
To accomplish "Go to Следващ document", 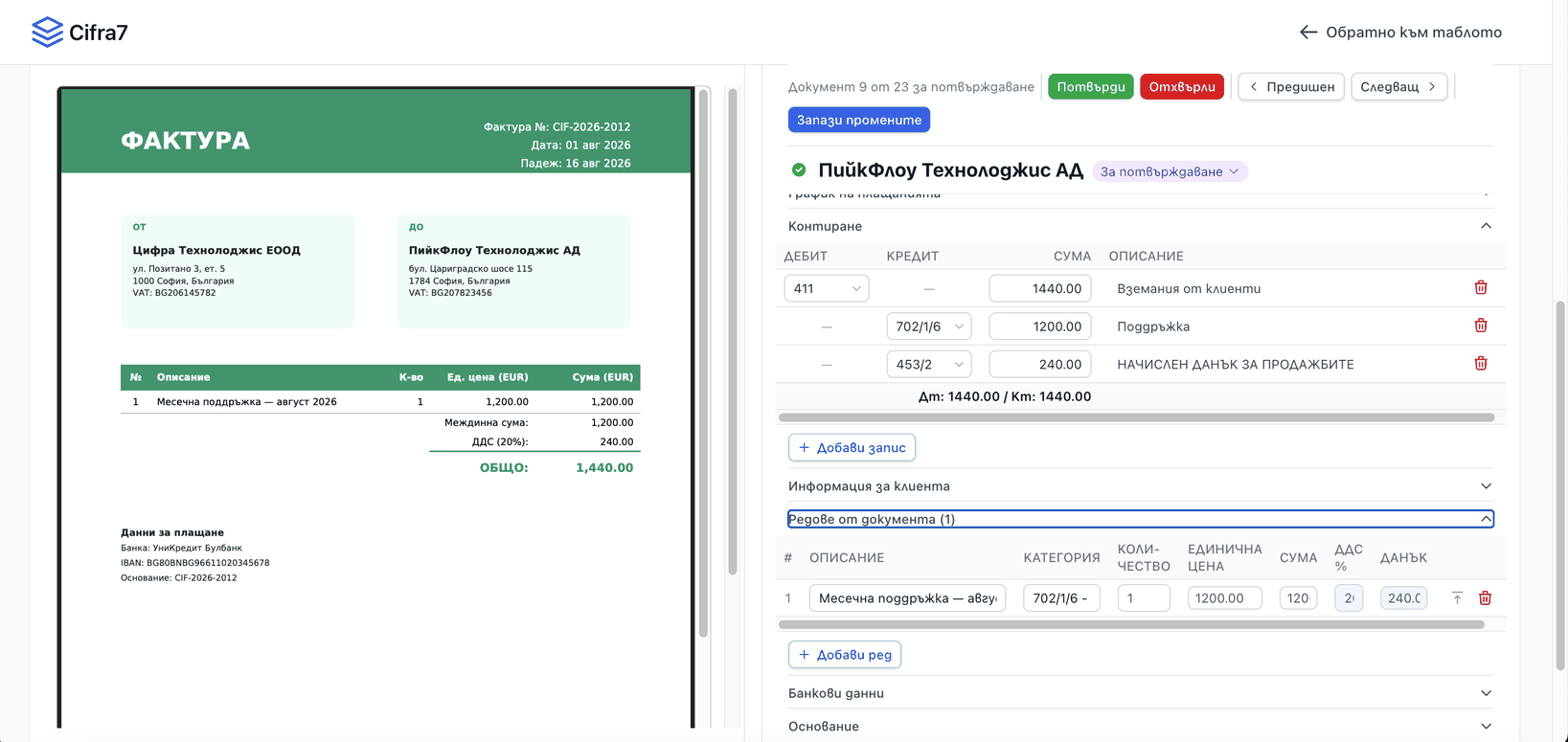I will (x=1398, y=86).
